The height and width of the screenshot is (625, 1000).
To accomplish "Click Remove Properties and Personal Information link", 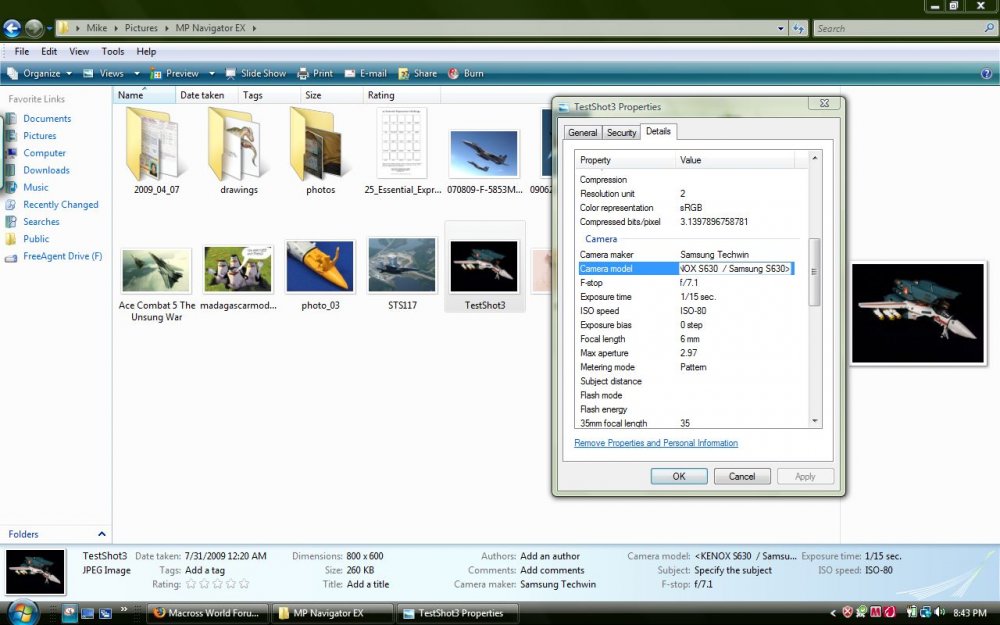I will (656, 443).
